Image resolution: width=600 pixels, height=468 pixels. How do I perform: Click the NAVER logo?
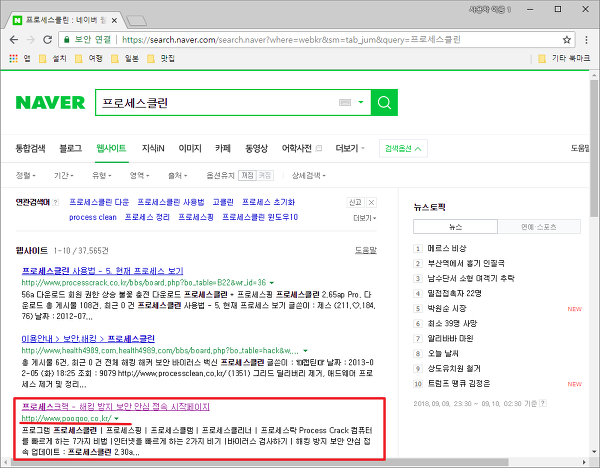[50, 103]
